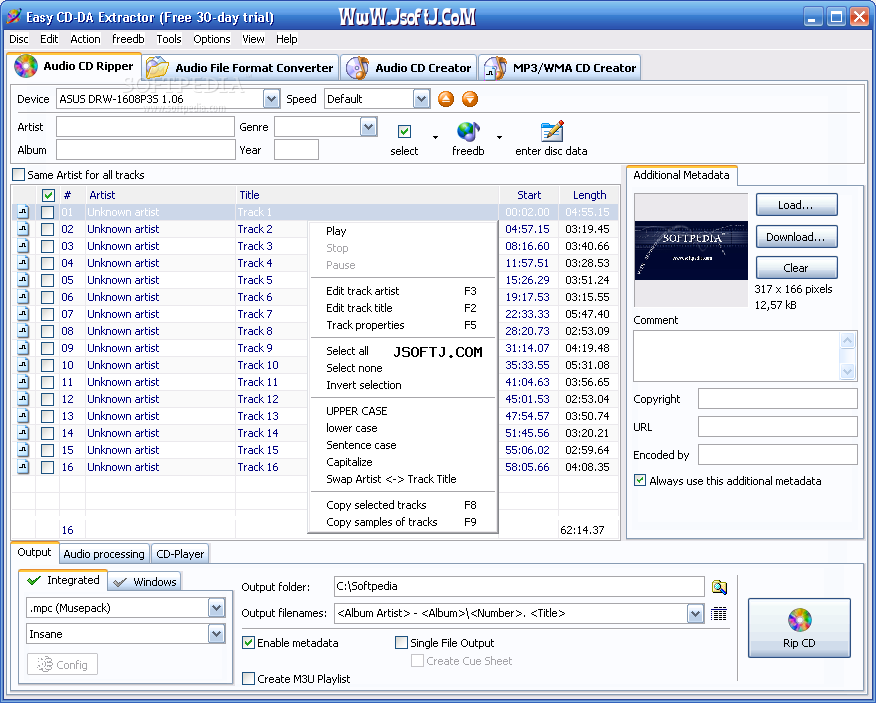Click the Comment box scroll-down arrow

[x=848, y=371]
